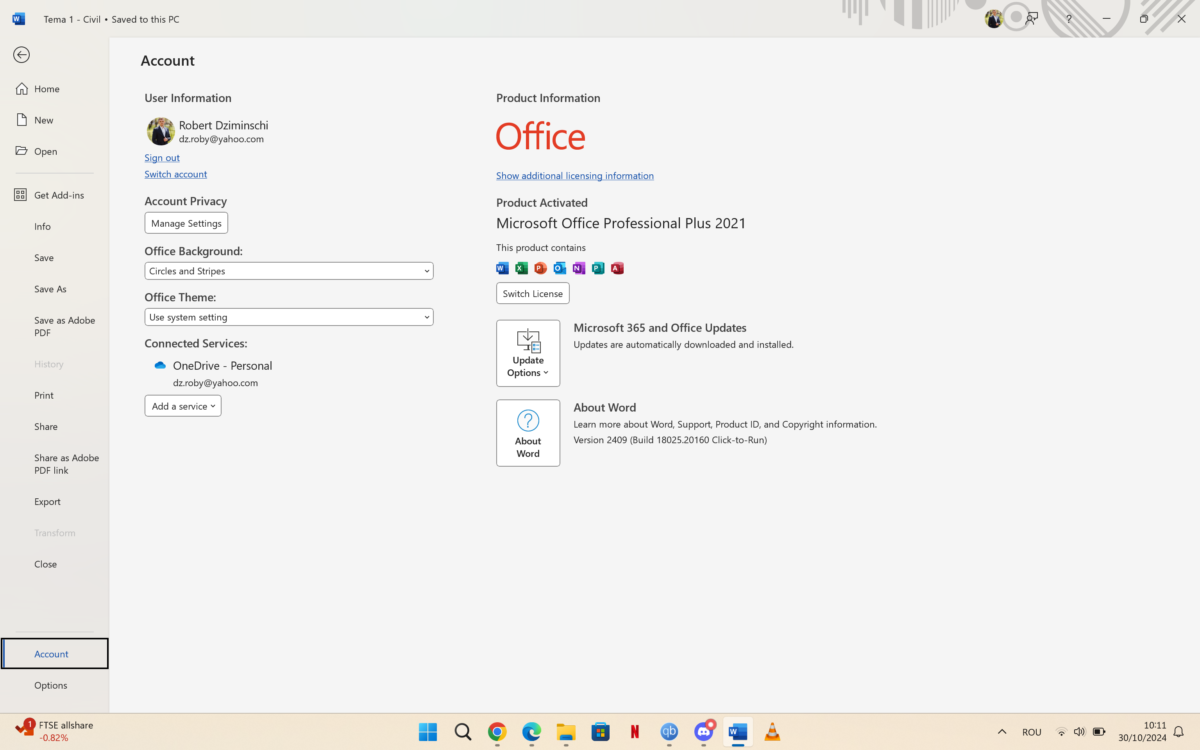Click the Help question mark icon
Image resolution: width=1200 pixels, height=750 pixels.
point(1069,19)
